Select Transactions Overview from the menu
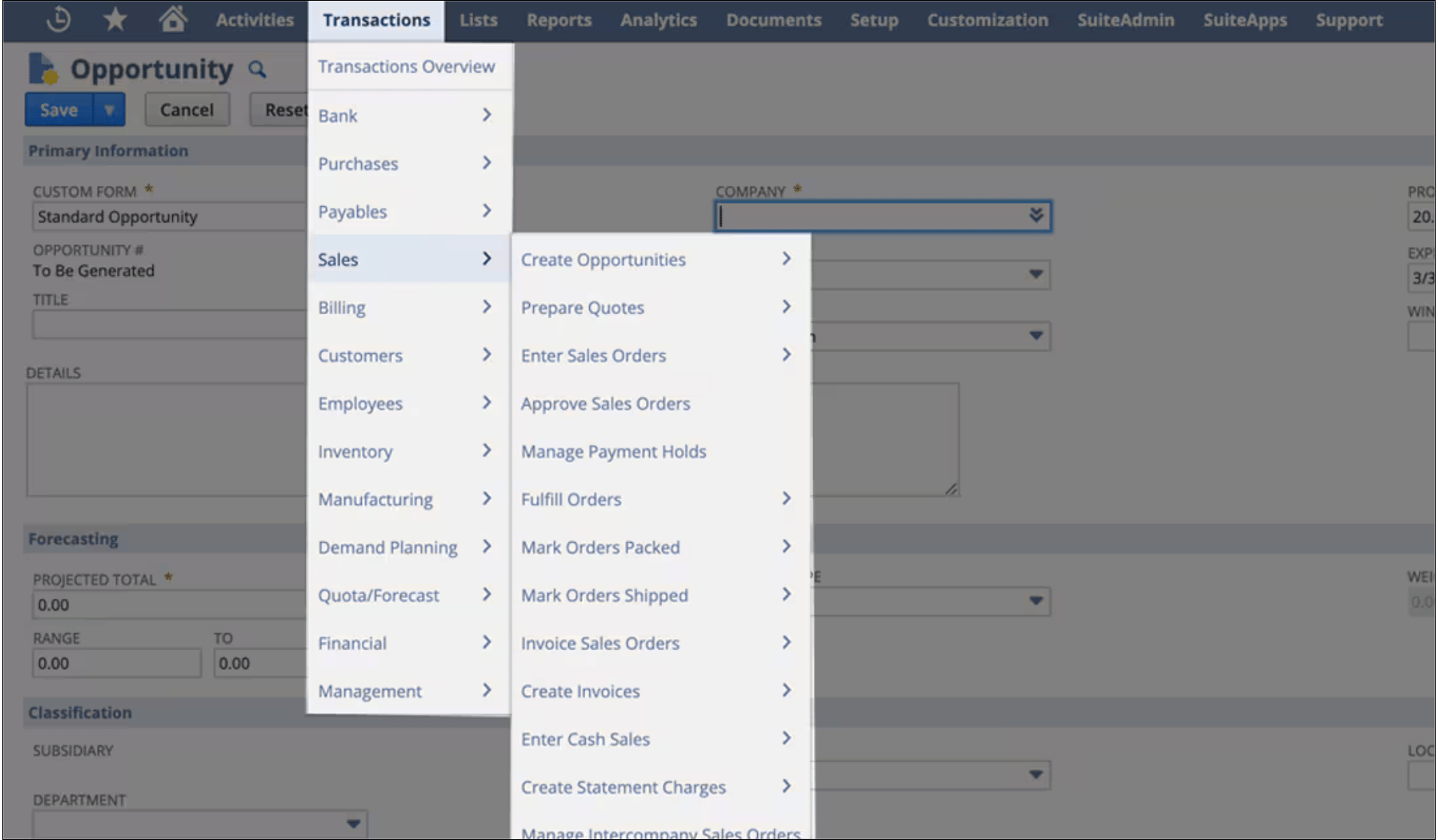This screenshot has width=1438, height=840. (407, 66)
